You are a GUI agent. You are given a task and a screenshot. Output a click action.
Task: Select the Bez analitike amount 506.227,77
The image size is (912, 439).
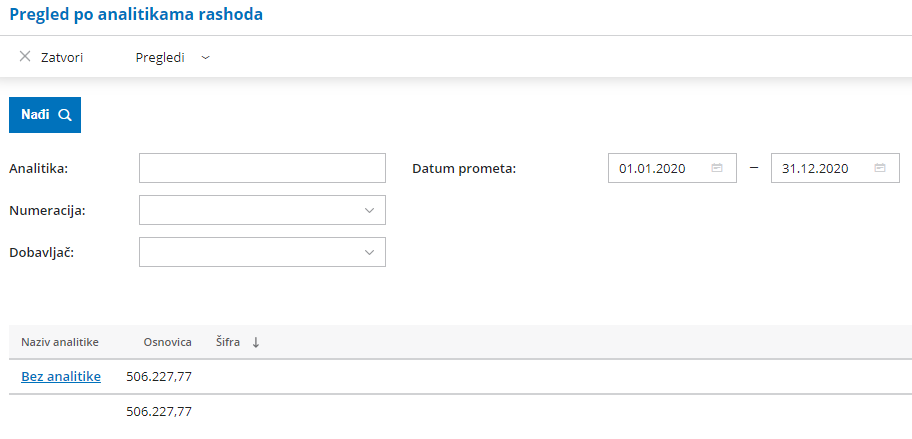(x=159, y=377)
